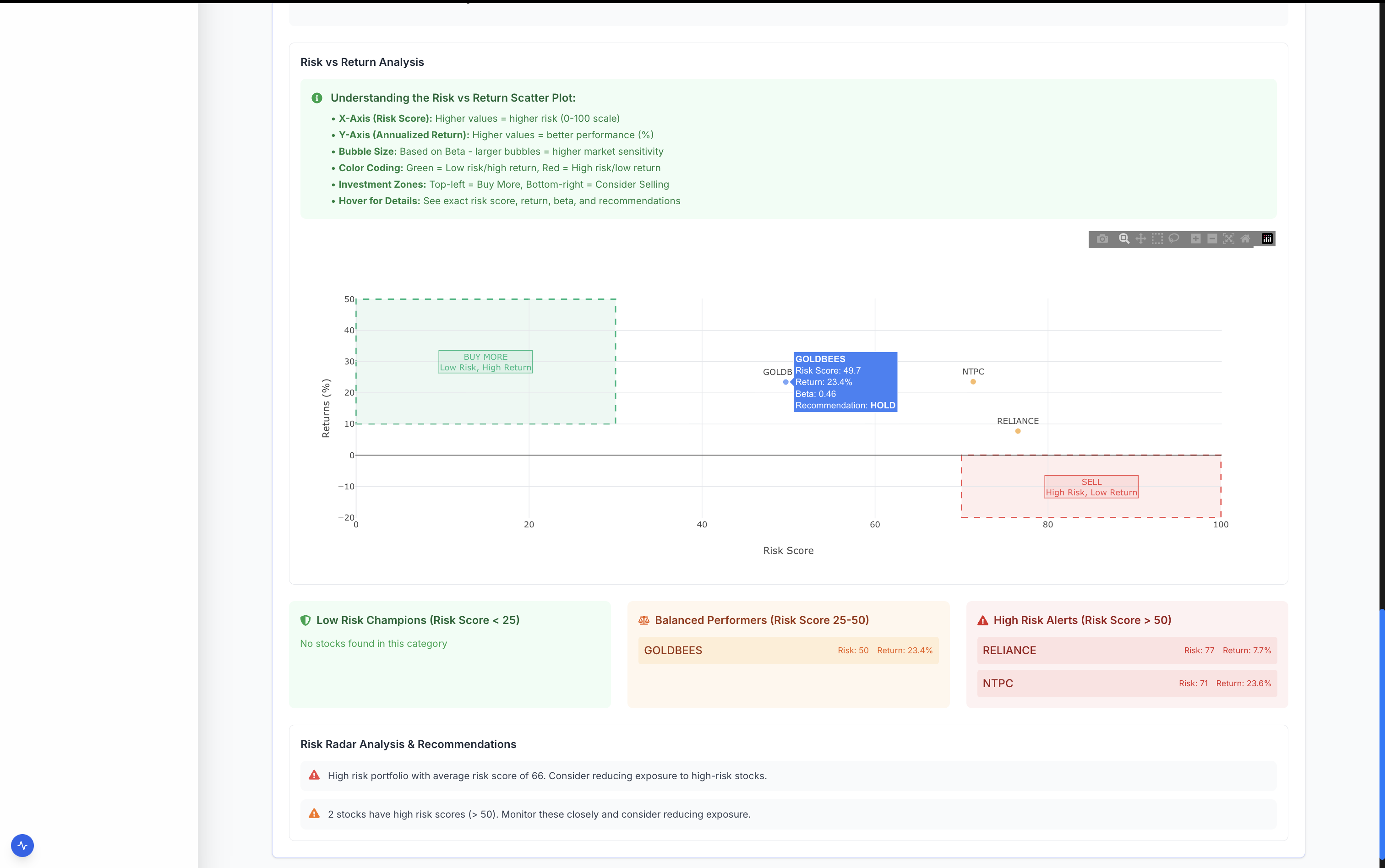Click the Zoom Out minus icon
1385x868 pixels.
click(1212, 239)
